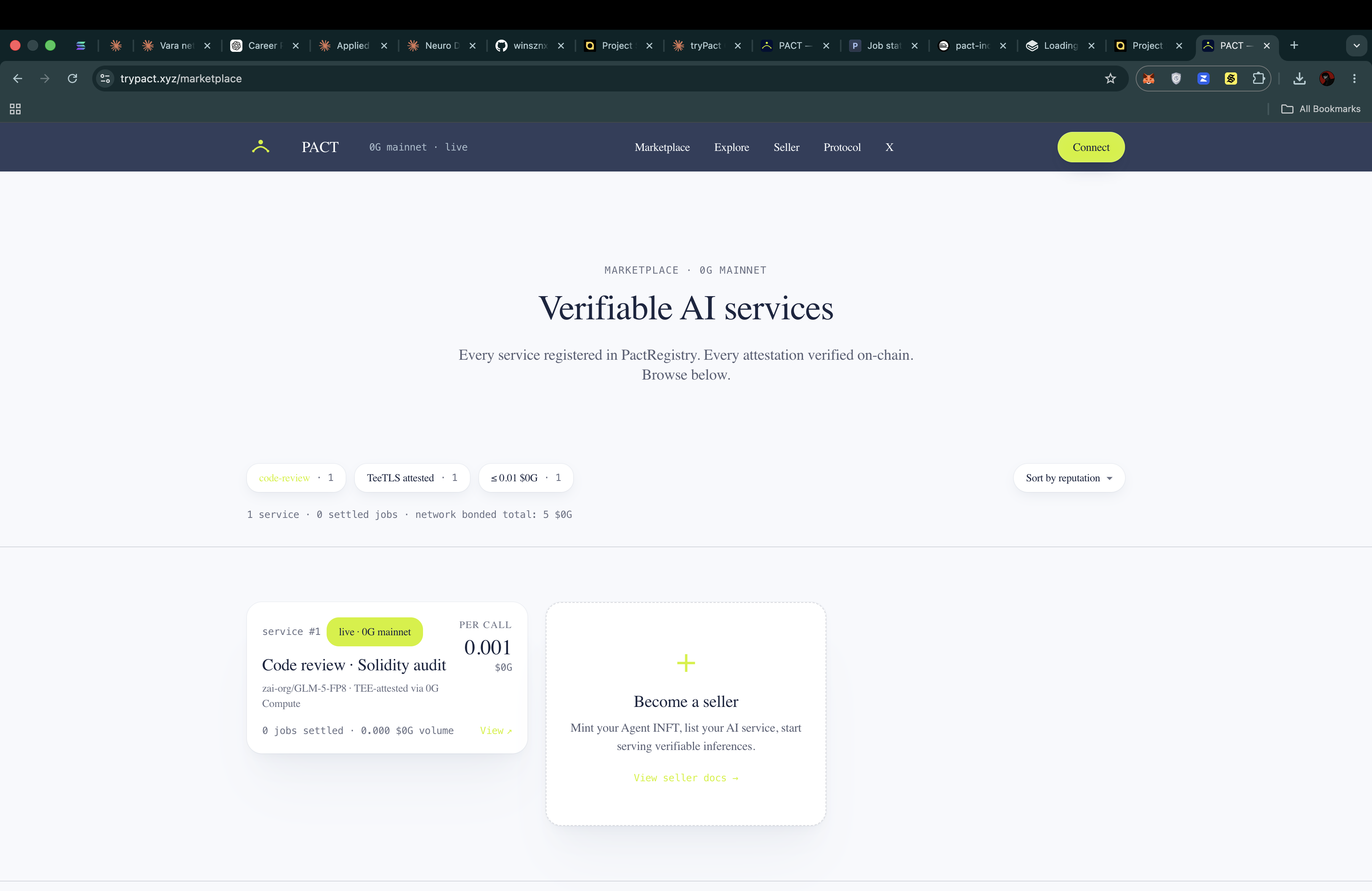The height and width of the screenshot is (891, 1372).
Task: Open the Seller nav link
Action: [786, 147]
